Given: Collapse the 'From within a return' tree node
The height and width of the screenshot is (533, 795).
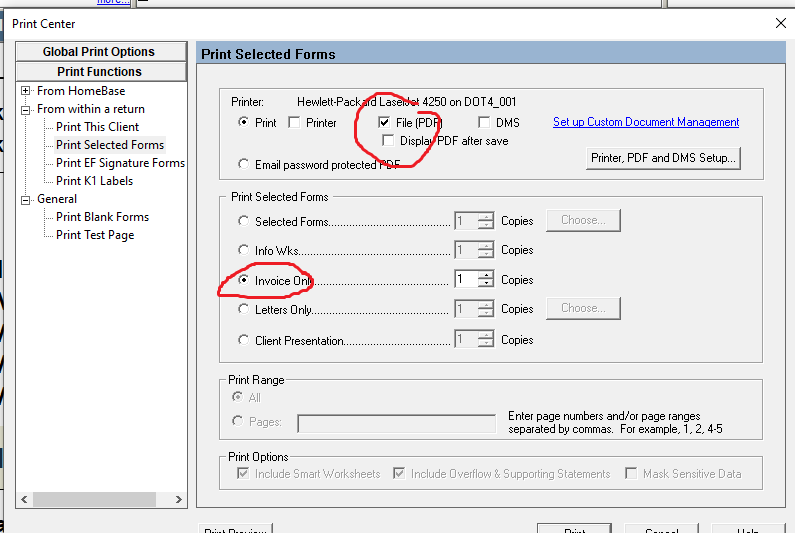Looking at the screenshot, I should tap(25, 109).
